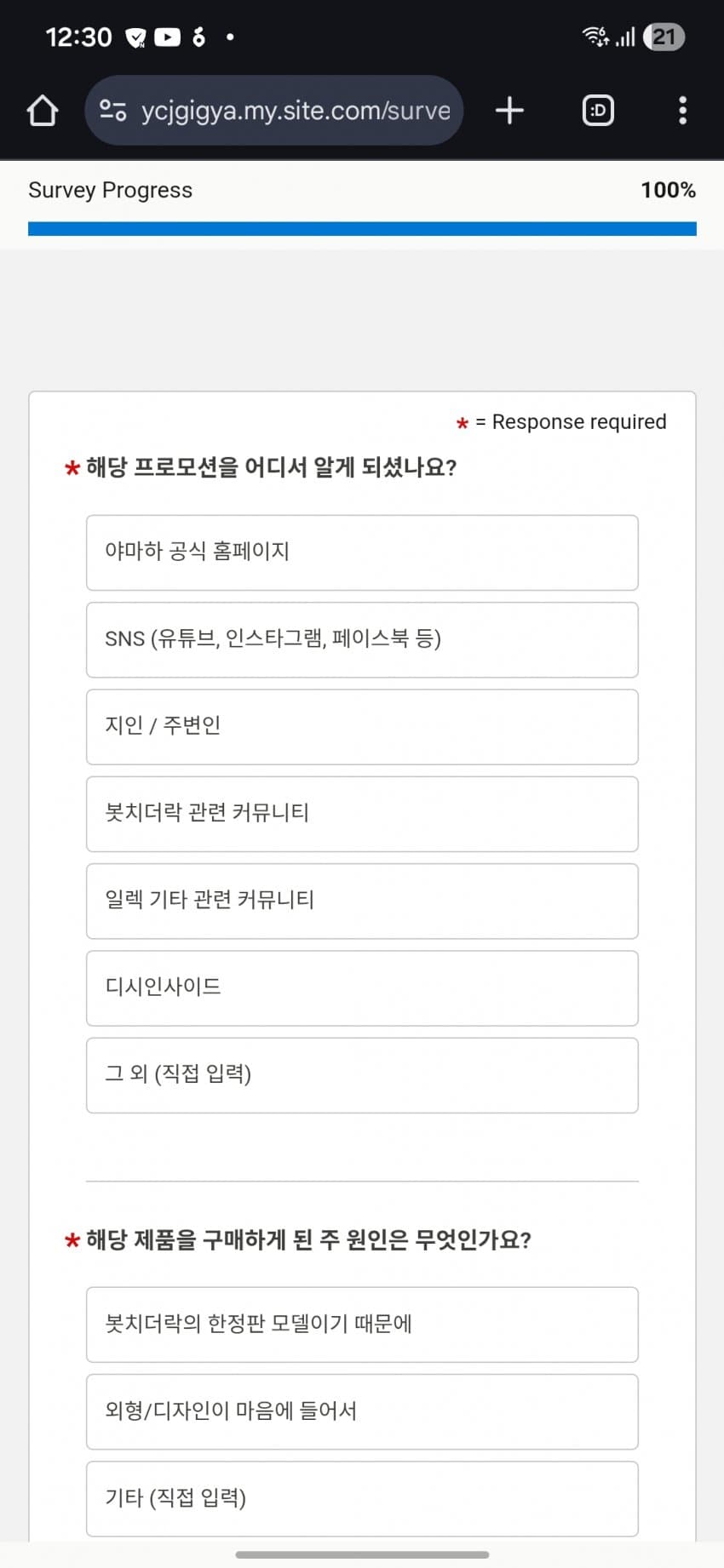
Task: Choose the 봇치더락 관련 커뮤니티 answer
Action: tap(362, 814)
